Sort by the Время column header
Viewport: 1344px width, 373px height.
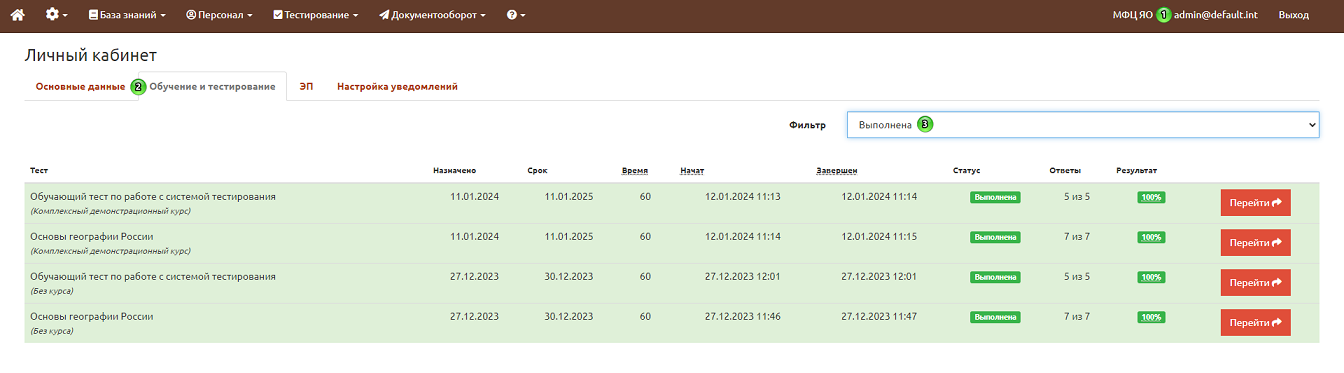click(x=635, y=171)
